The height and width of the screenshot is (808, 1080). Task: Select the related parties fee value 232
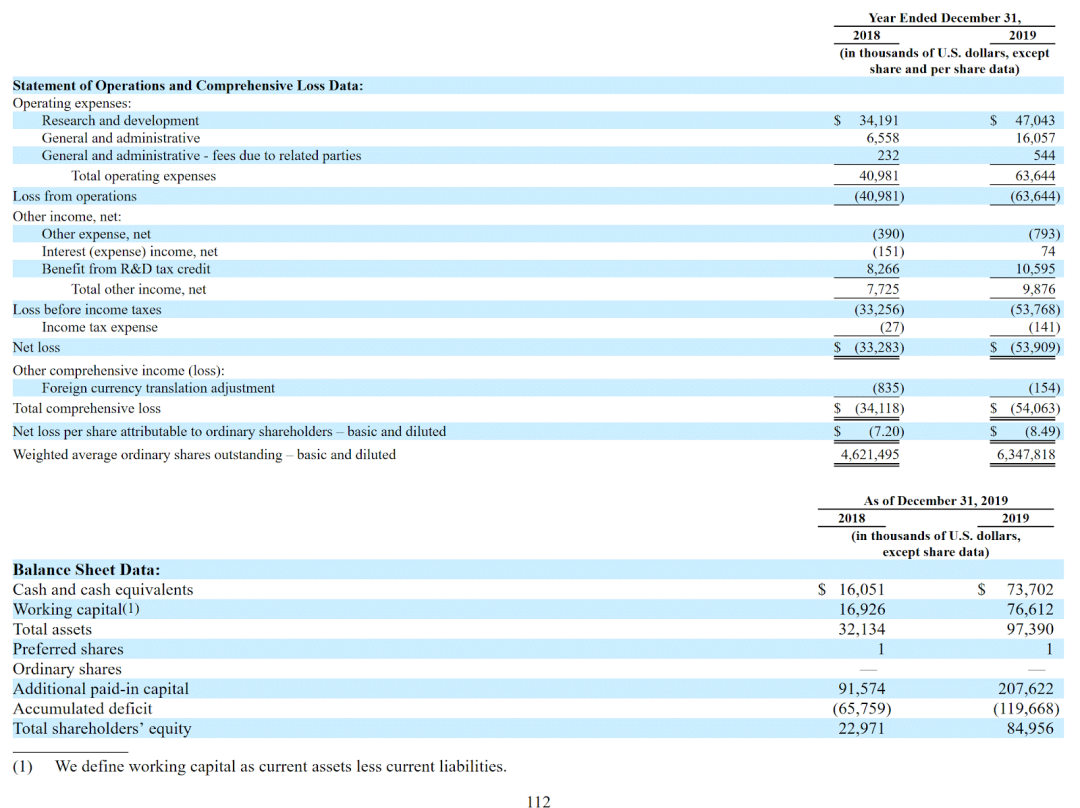coord(888,156)
